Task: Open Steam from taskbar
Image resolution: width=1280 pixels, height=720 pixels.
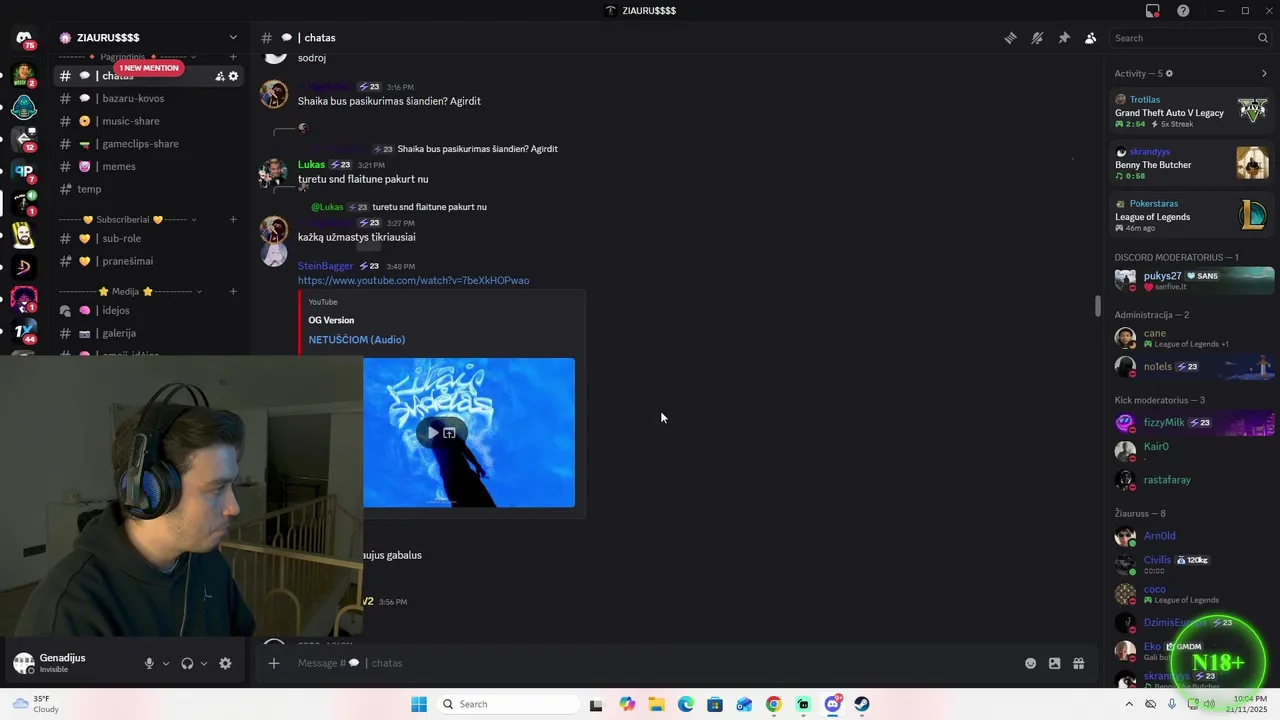Action: click(862, 704)
